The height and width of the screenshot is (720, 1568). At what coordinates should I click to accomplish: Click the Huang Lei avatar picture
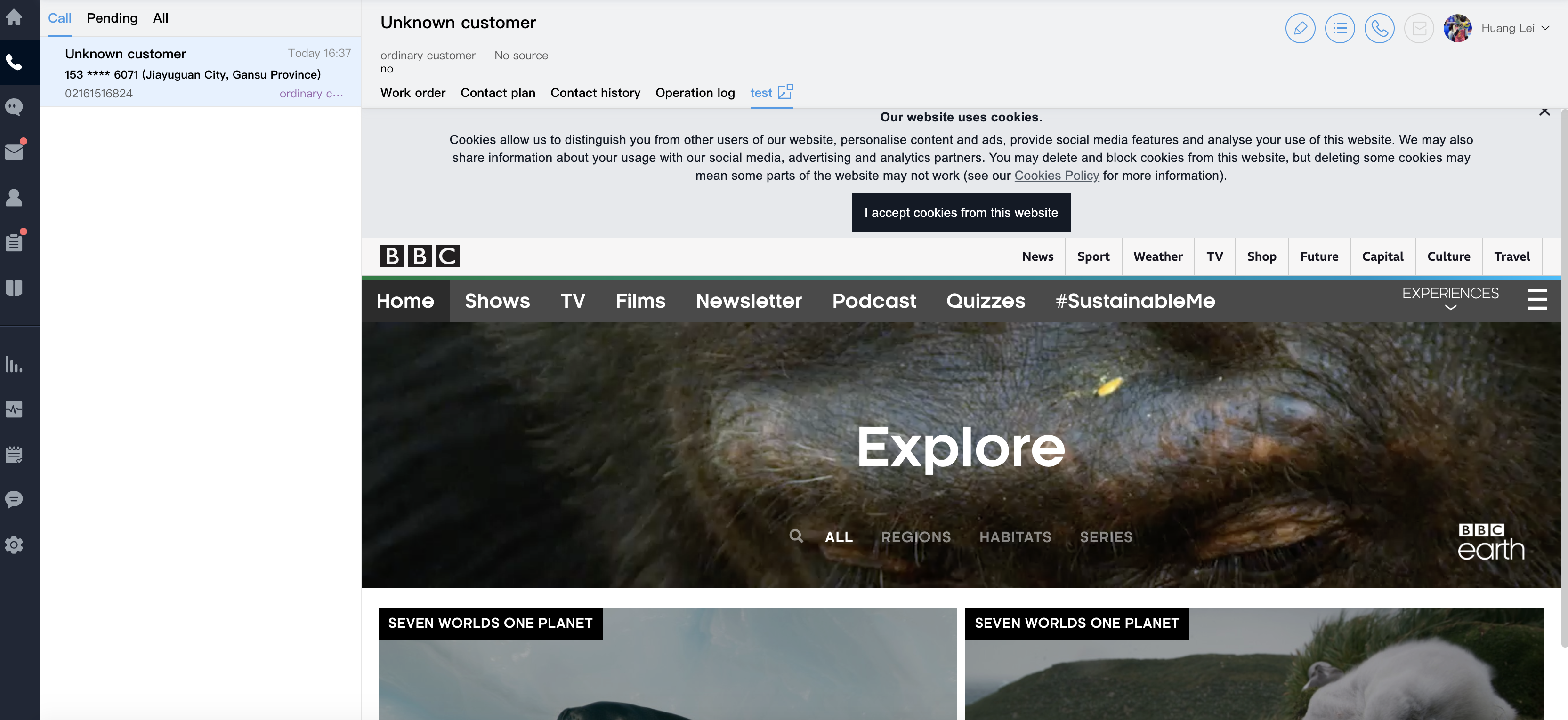[x=1457, y=28]
